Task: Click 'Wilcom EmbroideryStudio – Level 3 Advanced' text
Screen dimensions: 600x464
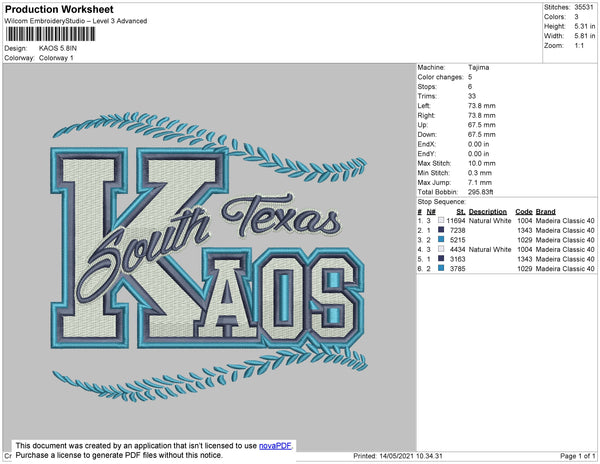Action: pos(76,21)
